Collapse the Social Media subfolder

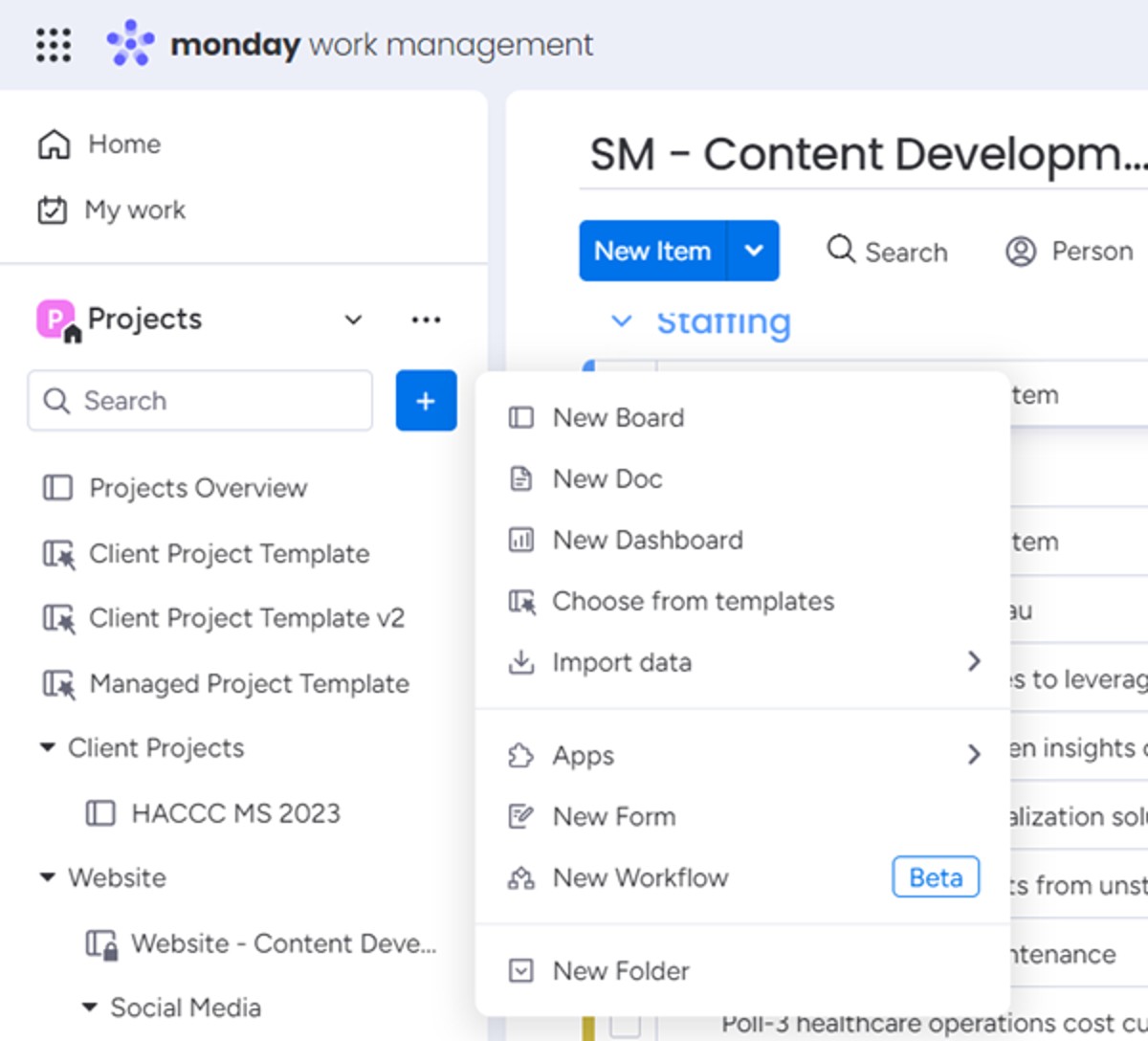point(89,1007)
